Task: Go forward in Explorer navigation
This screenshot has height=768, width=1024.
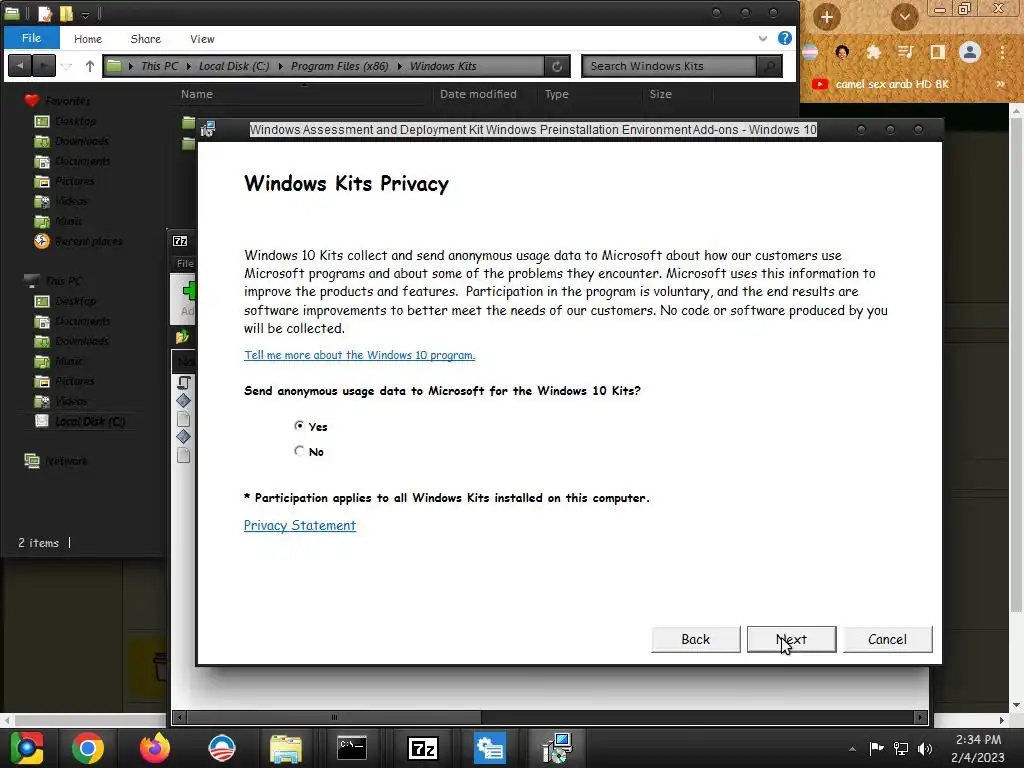Action: tap(43, 65)
